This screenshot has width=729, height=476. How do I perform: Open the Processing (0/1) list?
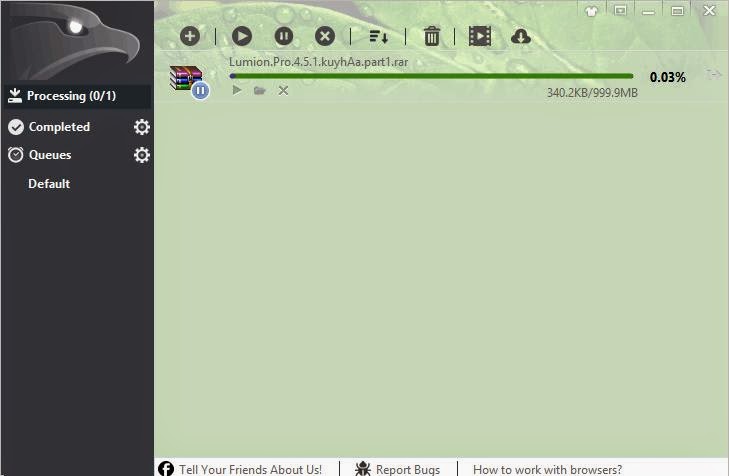[x=77, y=96]
